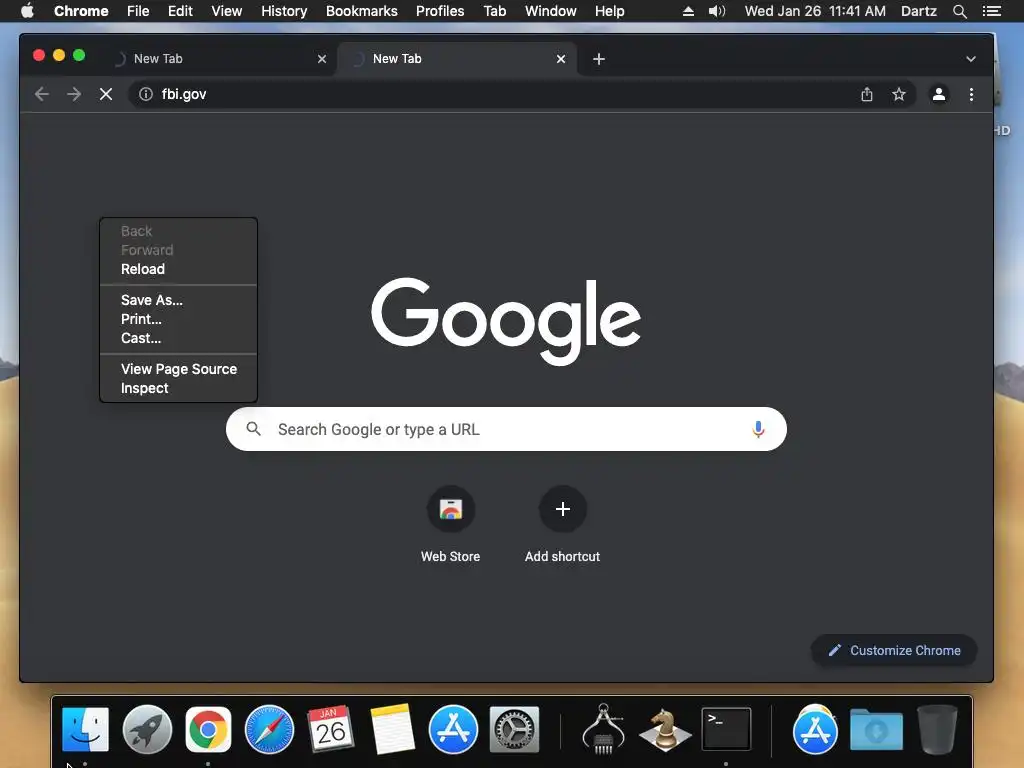Open the App Store beside Notes in the Dock
1024x768 pixels.
coord(453,729)
